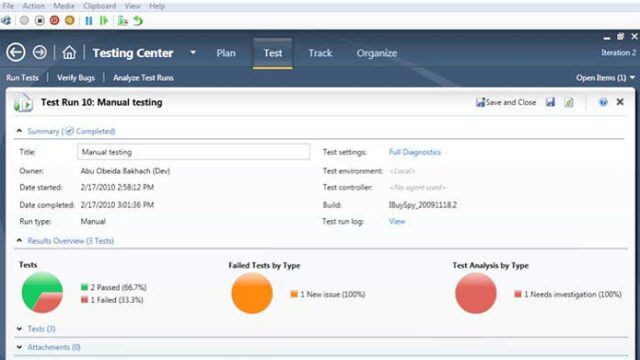The width and height of the screenshot is (640, 360).
Task: Click the Snapshot icon in VM toolbar
Action: pos(122,21)
